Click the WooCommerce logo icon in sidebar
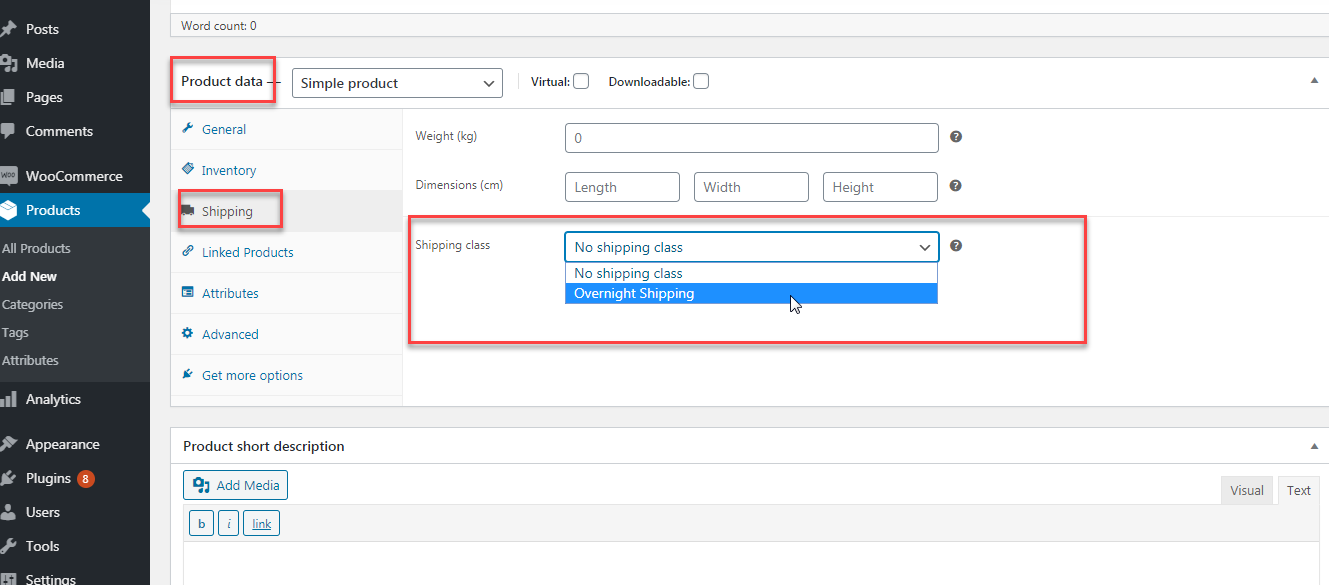This screenshot has width=1329, height=585. coord(9,176)
